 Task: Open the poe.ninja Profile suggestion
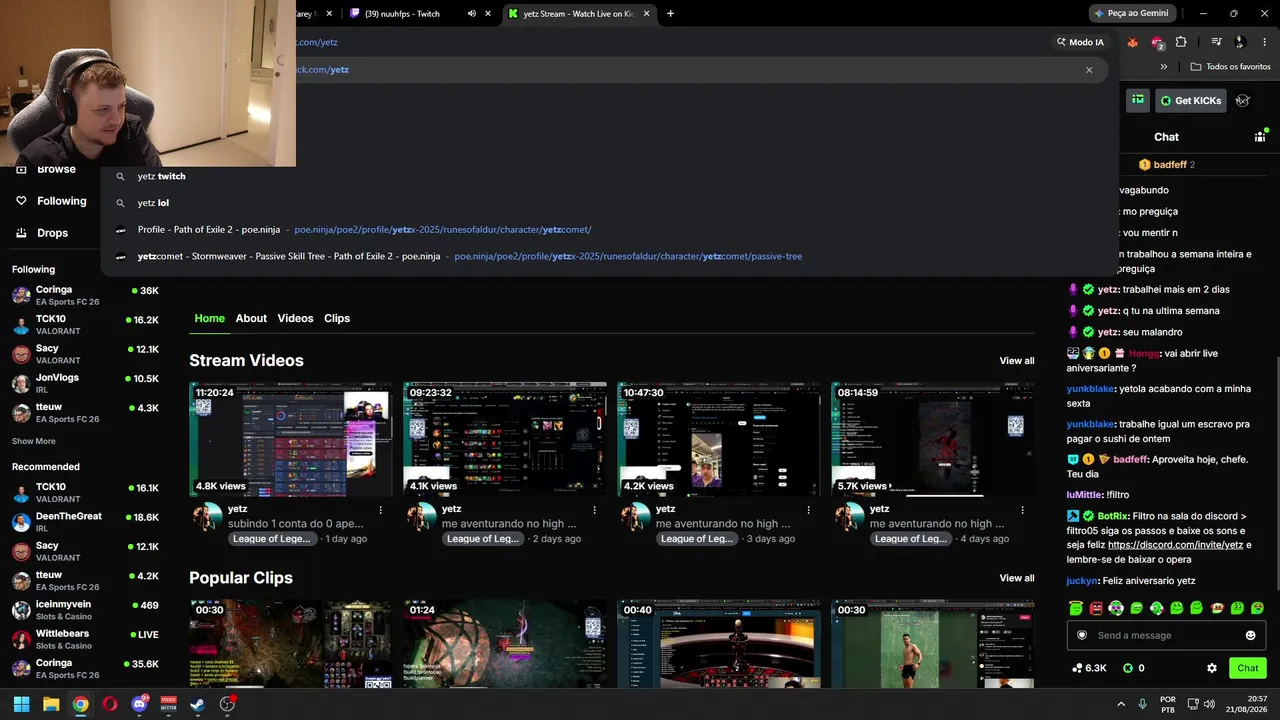click(x=608, y=230)
